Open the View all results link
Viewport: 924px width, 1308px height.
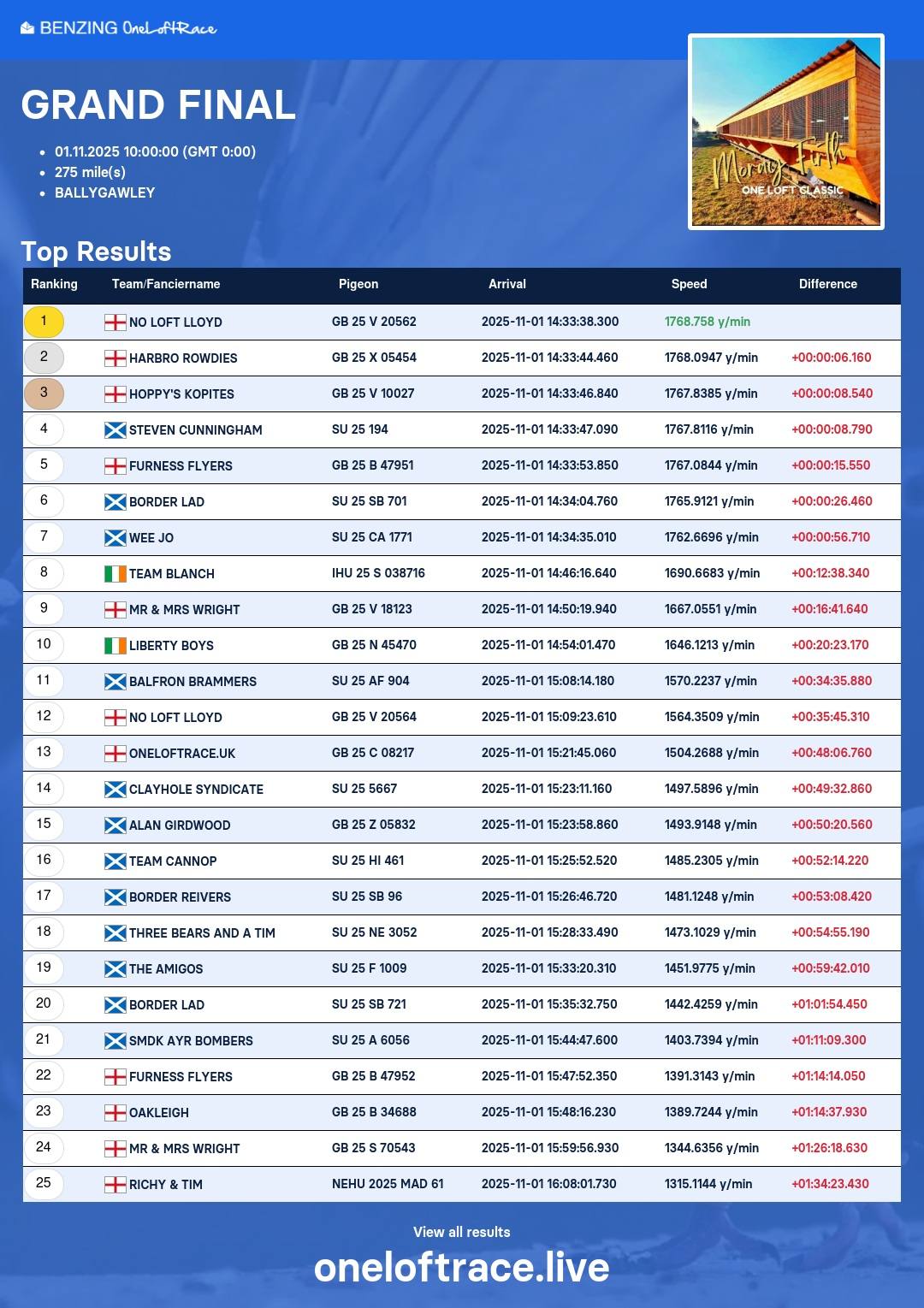click(x=461, y=1232)
